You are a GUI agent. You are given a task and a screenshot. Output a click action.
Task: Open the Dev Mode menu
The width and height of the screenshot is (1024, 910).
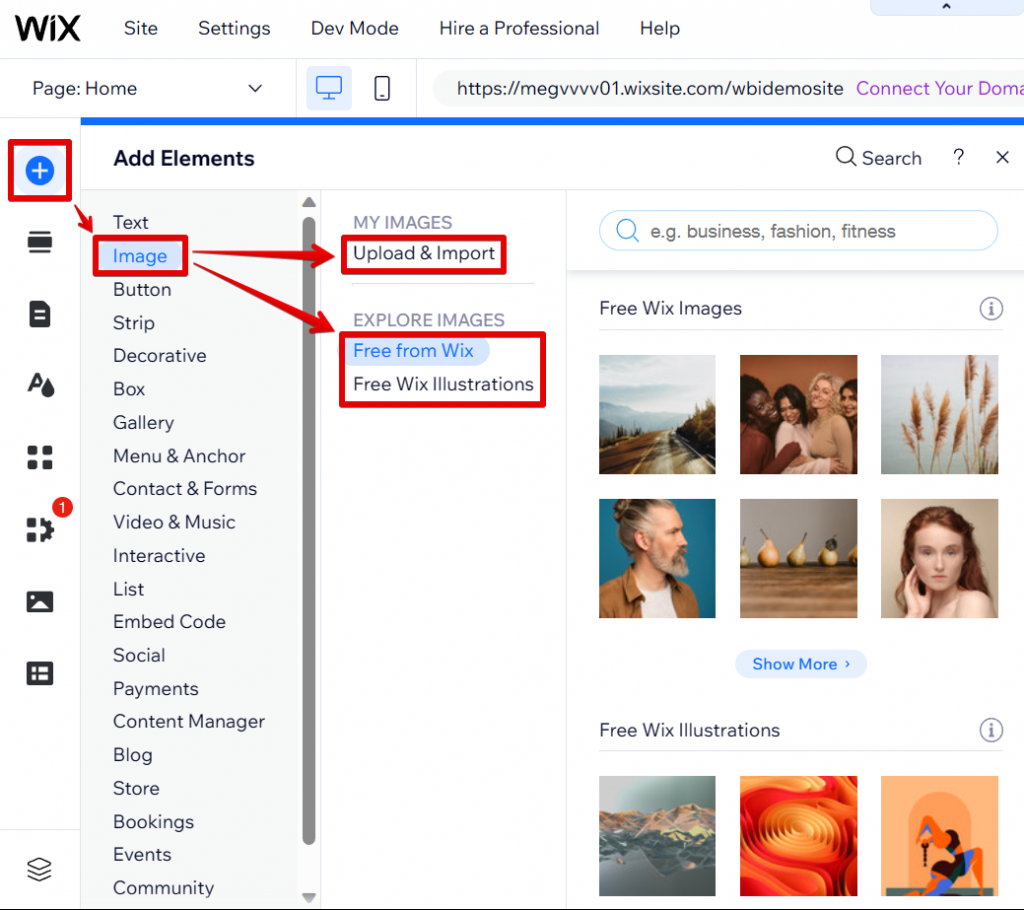pos(354,28)
